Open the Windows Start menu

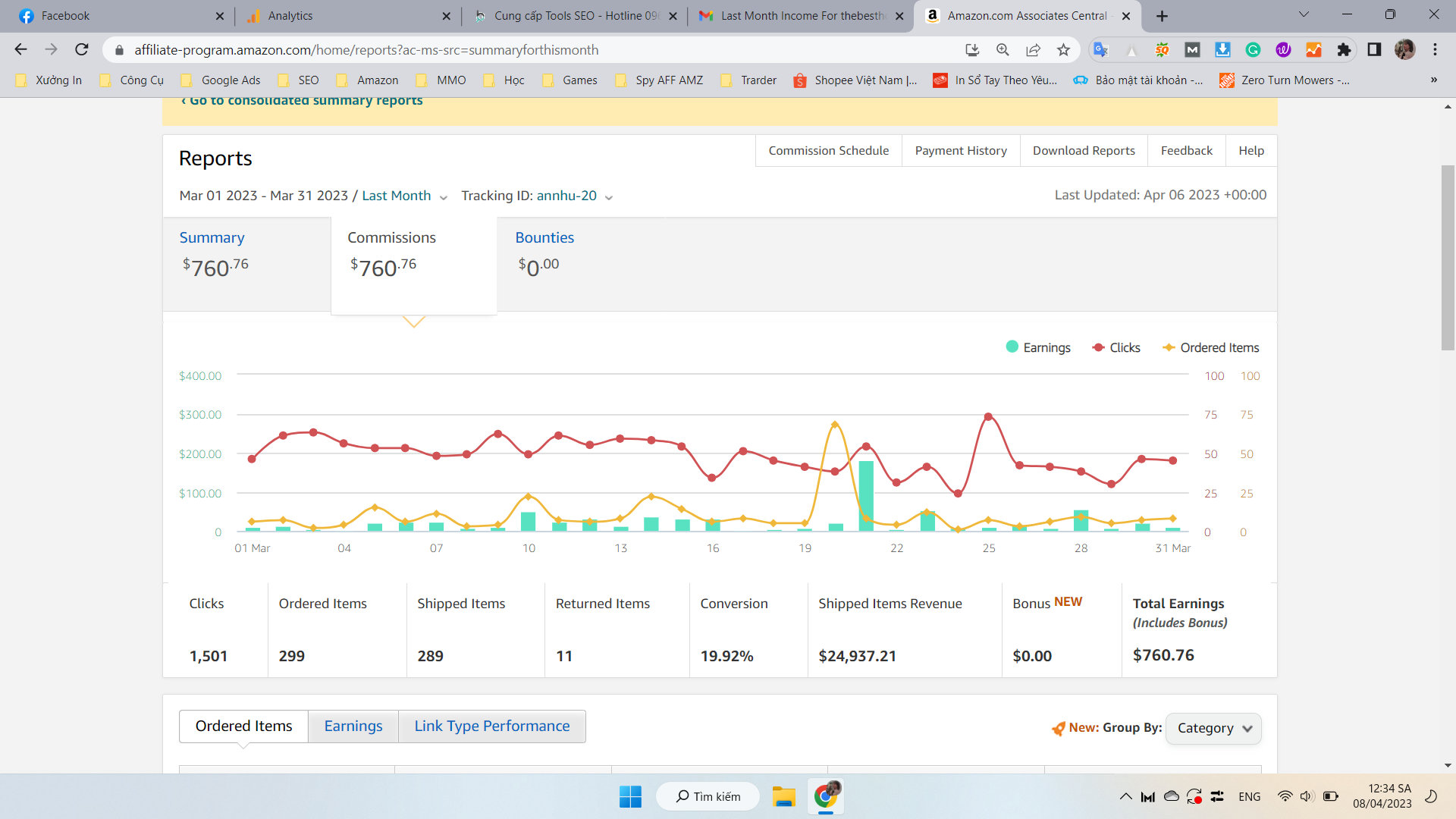(x=630, y=796)
